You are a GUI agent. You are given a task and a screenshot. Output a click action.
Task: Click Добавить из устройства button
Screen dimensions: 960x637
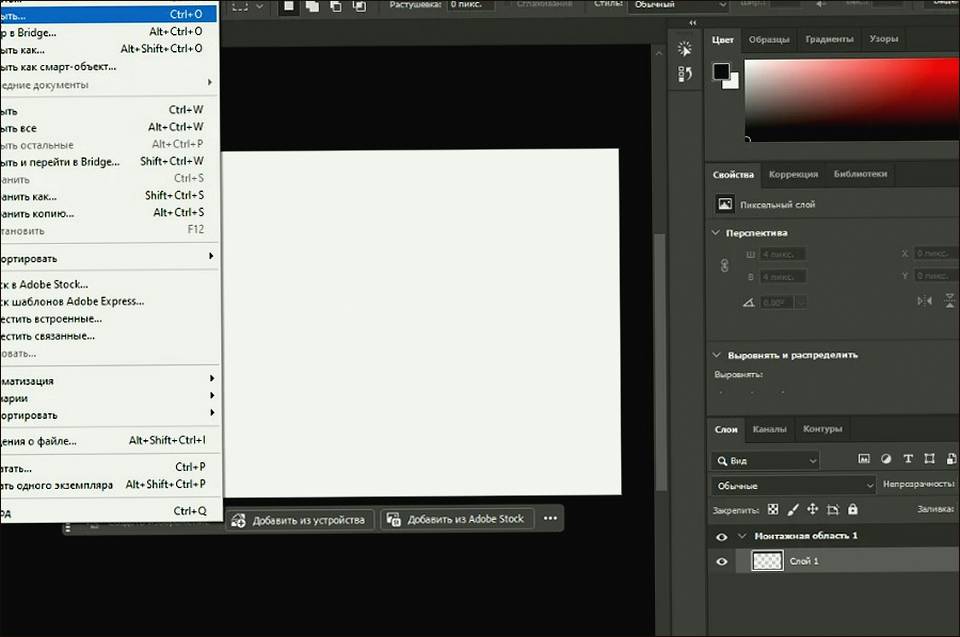point(300,520)
